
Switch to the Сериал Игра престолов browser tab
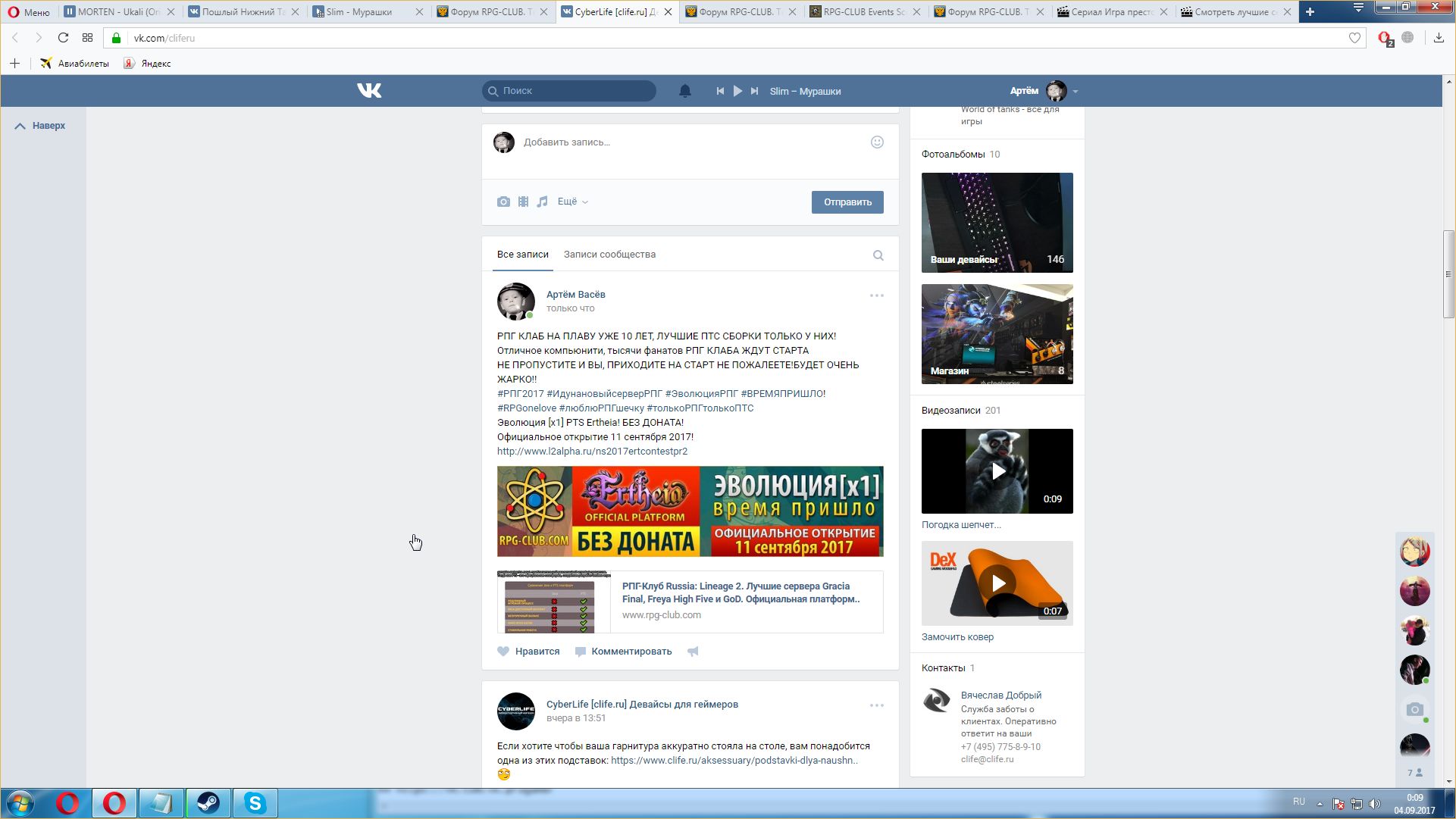(1113, 11)
